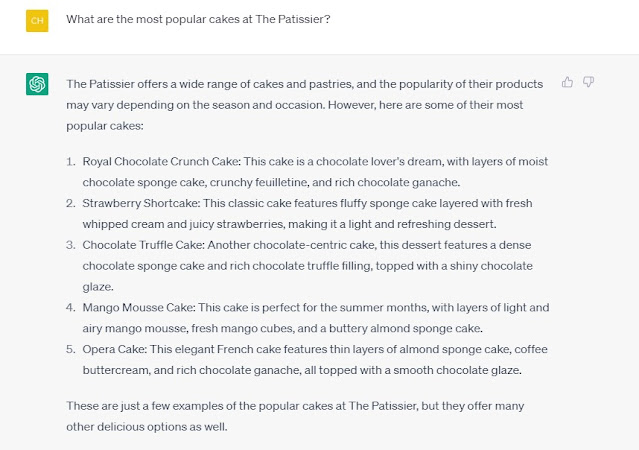The image size is (639, 450).
Task: Click the "Strawberry Shortcake" list item title
Action: click(140, 203)
